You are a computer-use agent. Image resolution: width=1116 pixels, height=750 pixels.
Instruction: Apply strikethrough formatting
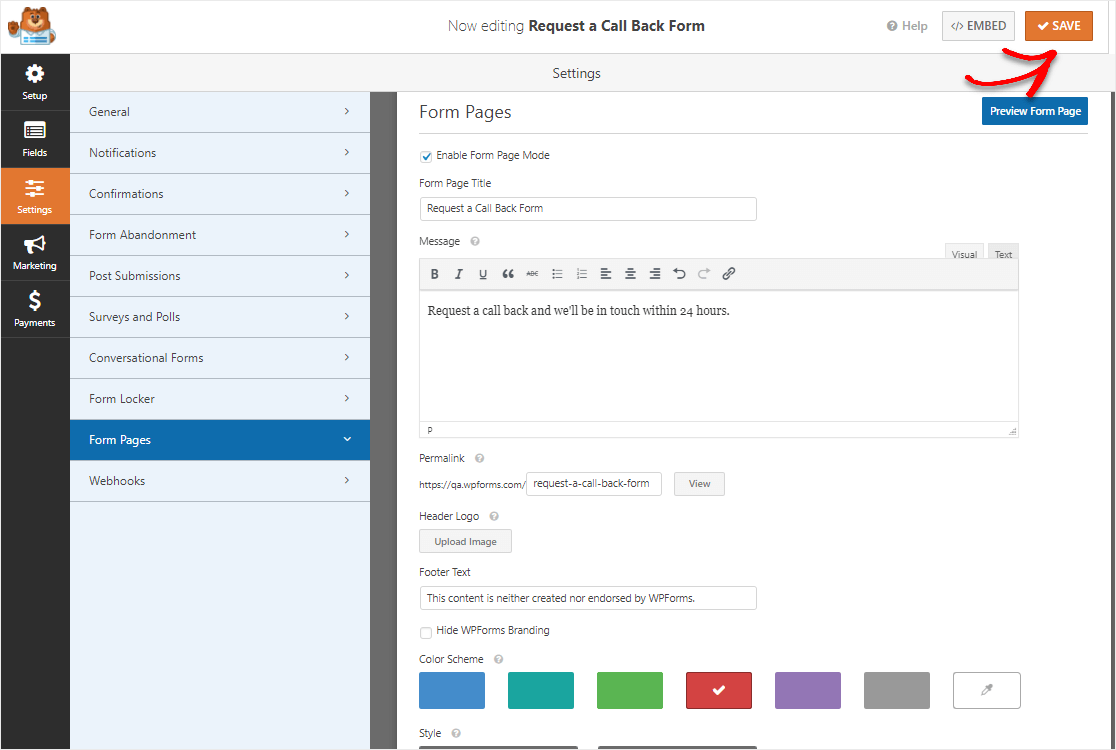pos(532,274)
